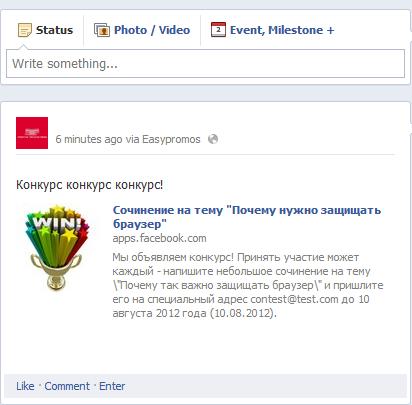This screenshot has width=412, height=405.
Task: Click the apps.facebook.com domain text
Action: [159, 238]
